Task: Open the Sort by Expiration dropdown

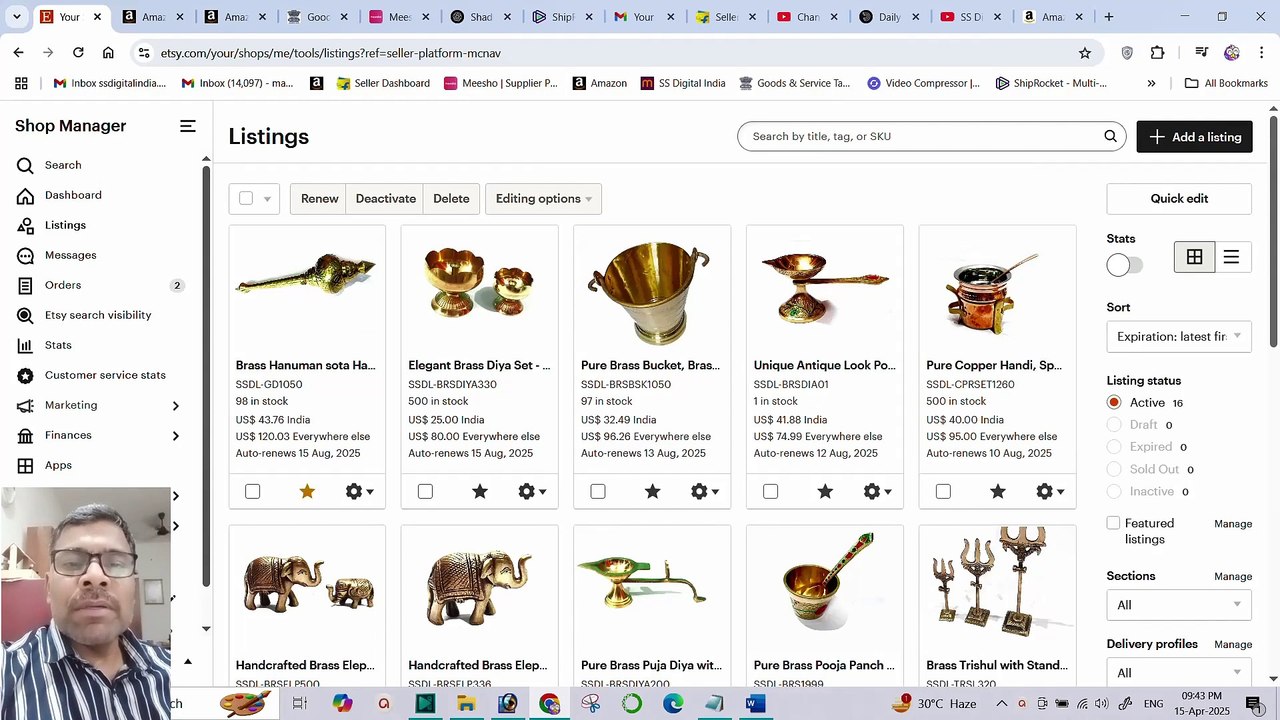Action: pos(1179,337)
